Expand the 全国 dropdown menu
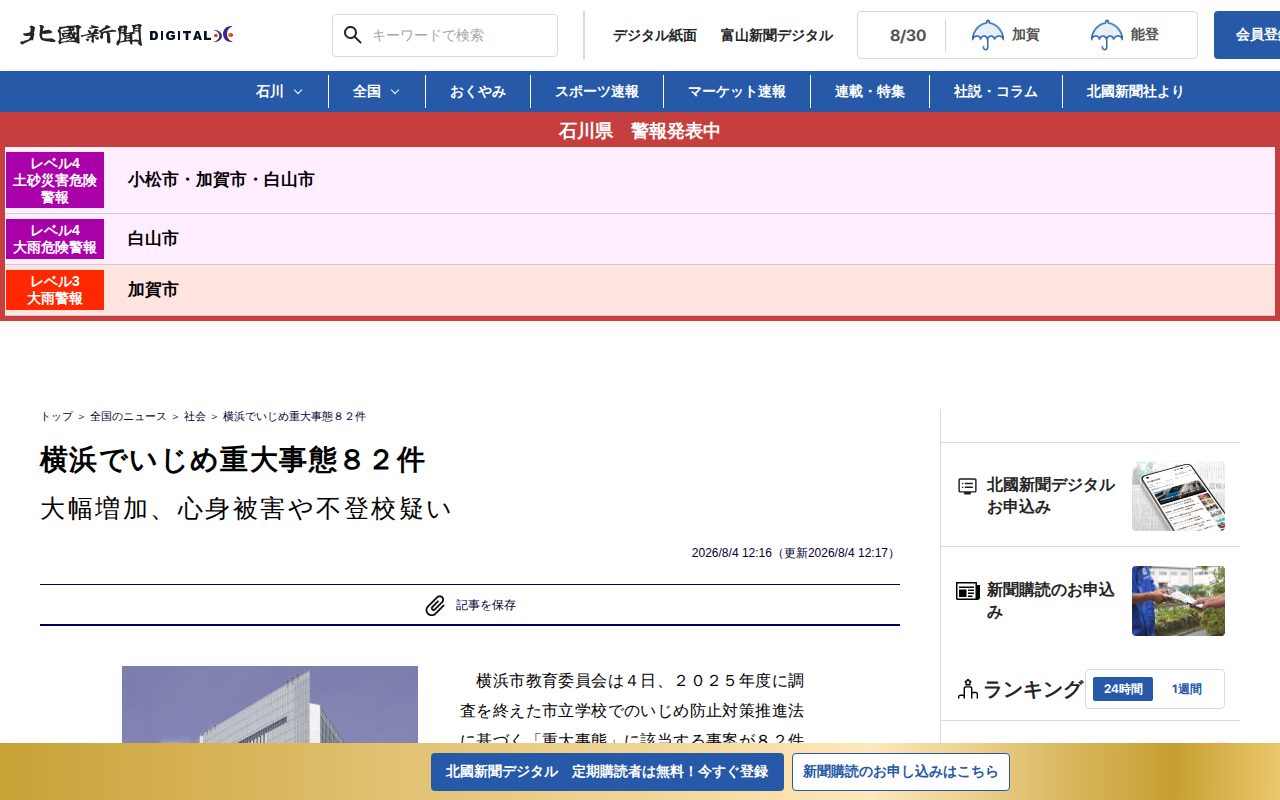This screenshot has width=1280, height=800. (377, 91)
